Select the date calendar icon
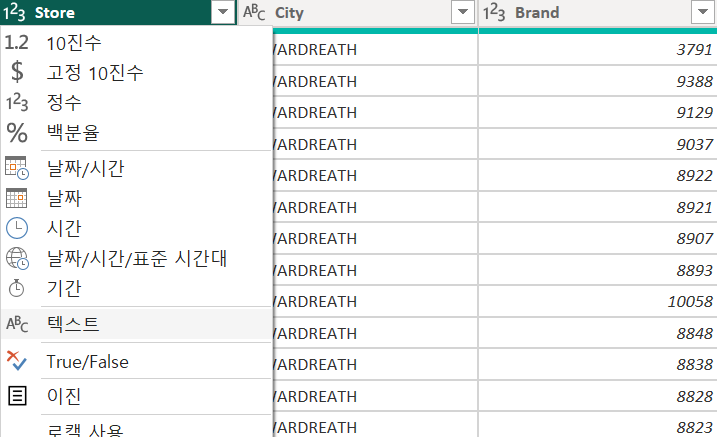 [17, 198]
